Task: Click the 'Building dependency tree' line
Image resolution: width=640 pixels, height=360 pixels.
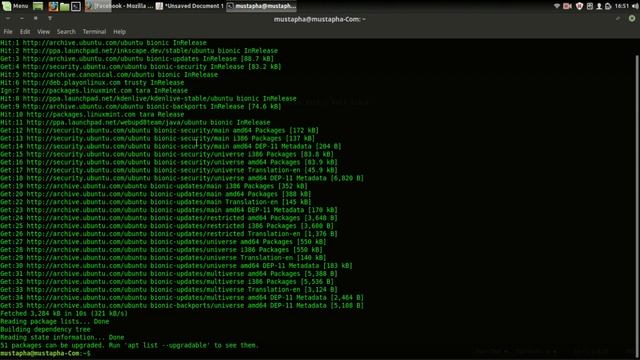Action: tap(45, 329)
